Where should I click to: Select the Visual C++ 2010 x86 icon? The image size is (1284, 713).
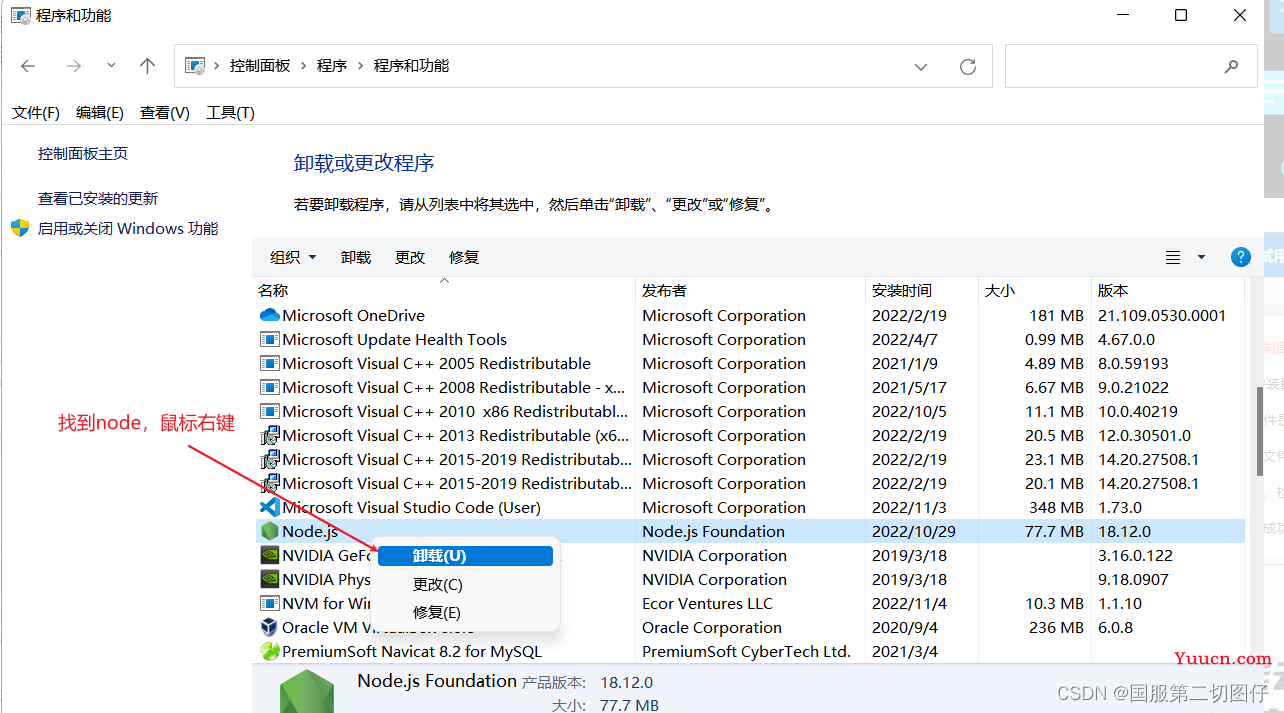click(269, 411)
